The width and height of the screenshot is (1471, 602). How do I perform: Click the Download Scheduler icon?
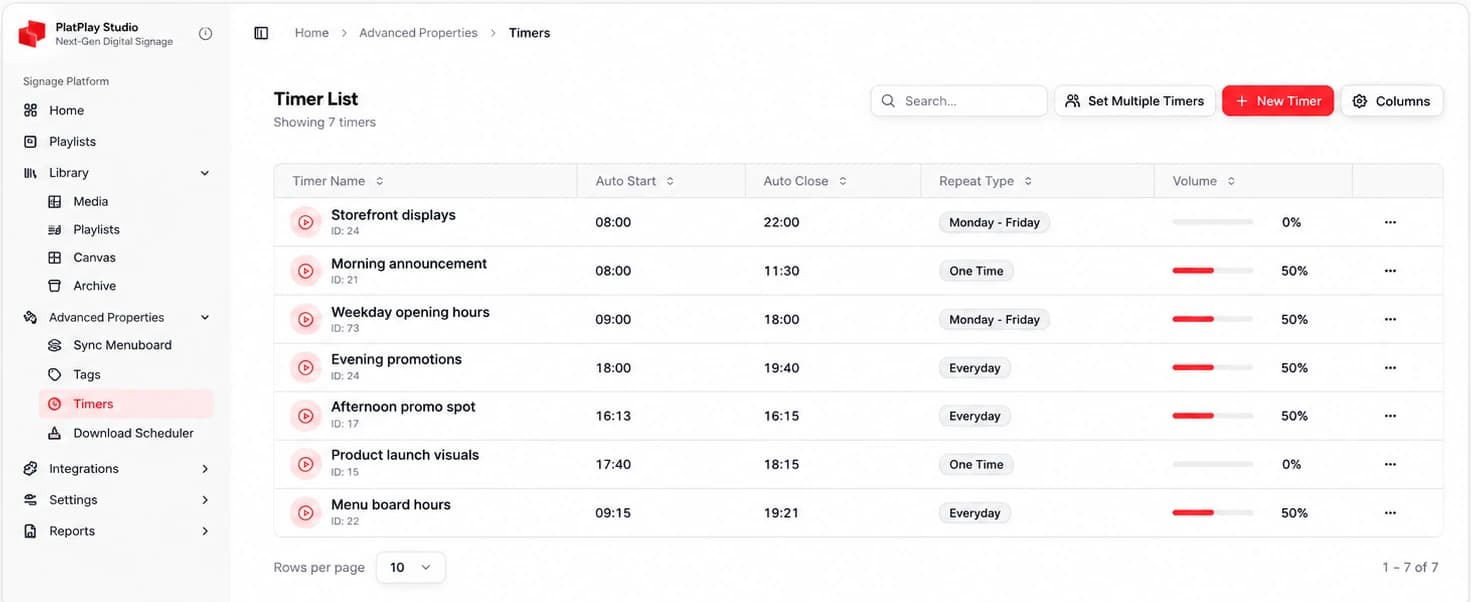55,433
